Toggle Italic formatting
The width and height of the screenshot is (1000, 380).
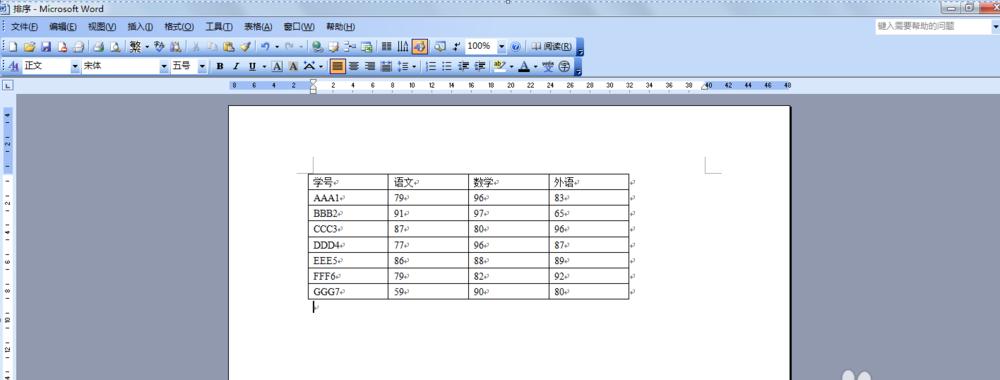pyautogui.click(x=236, y=66)
